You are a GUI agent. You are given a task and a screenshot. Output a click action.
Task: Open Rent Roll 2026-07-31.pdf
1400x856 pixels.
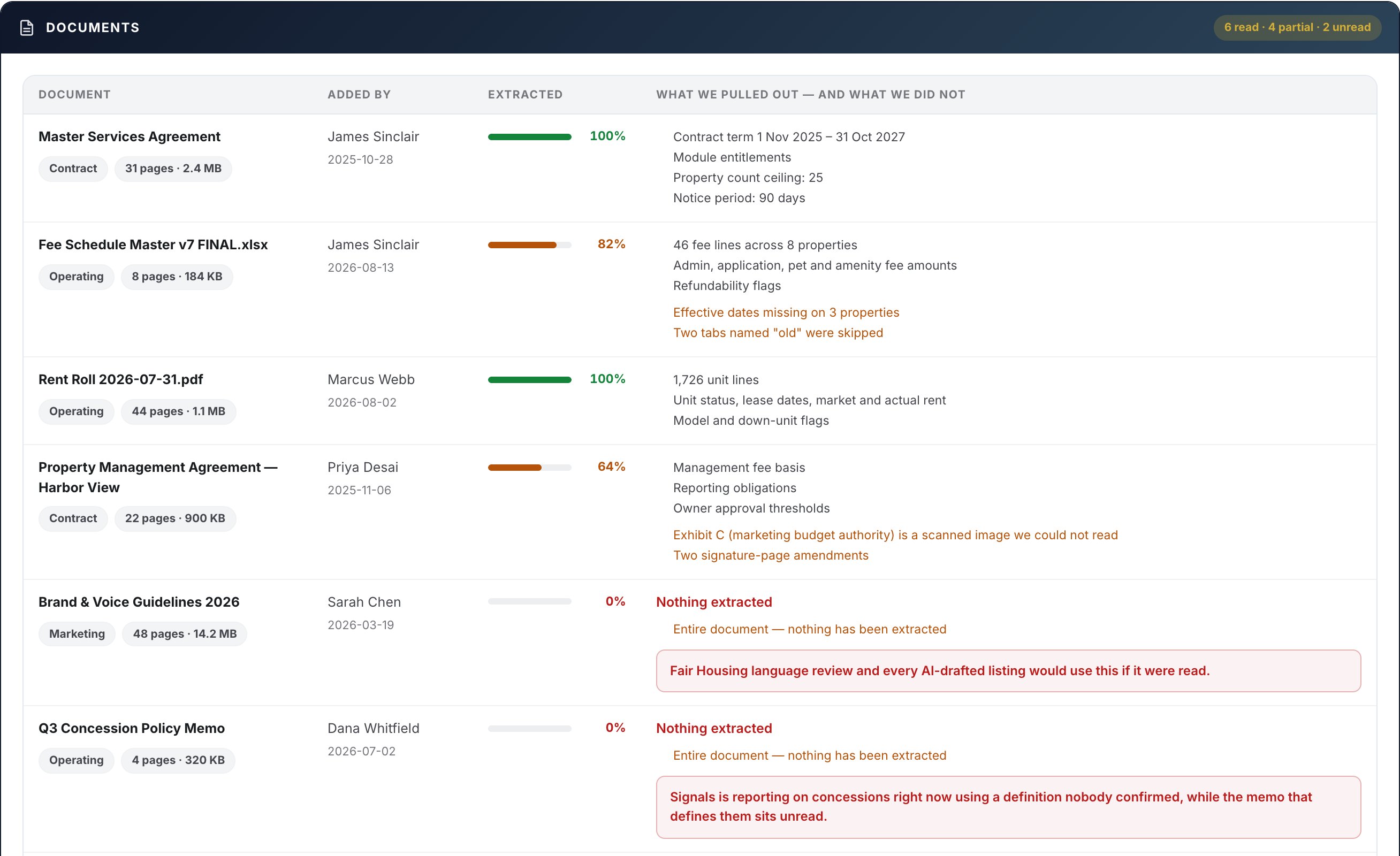pyautogui.click(x=120, y=379)
